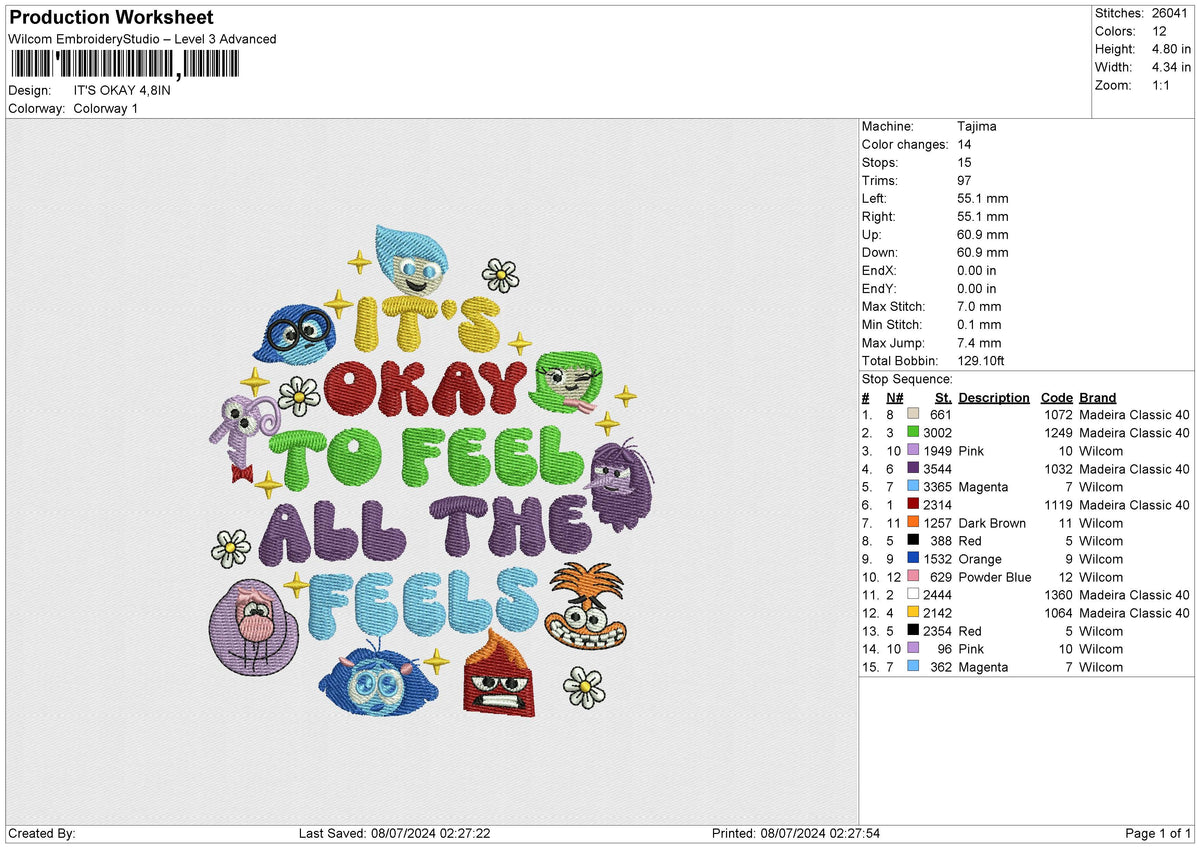Click the Total Bobbin value 129.10ft
This screenshot has height=848, width=1200.
tap(982, 361)
